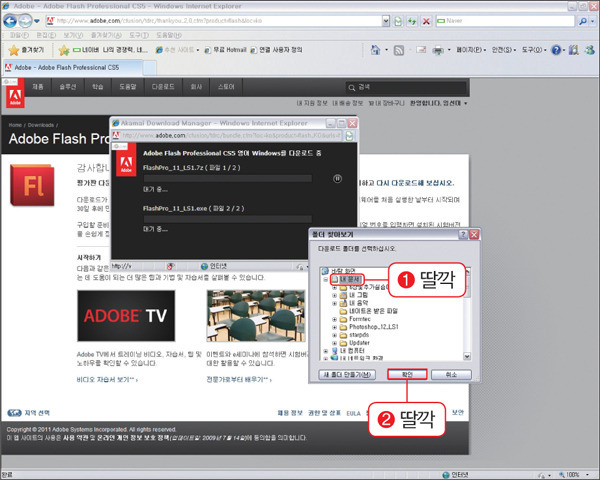600x480 pixels.
Task: Open the 도구(T) menu
Action: 139,35
